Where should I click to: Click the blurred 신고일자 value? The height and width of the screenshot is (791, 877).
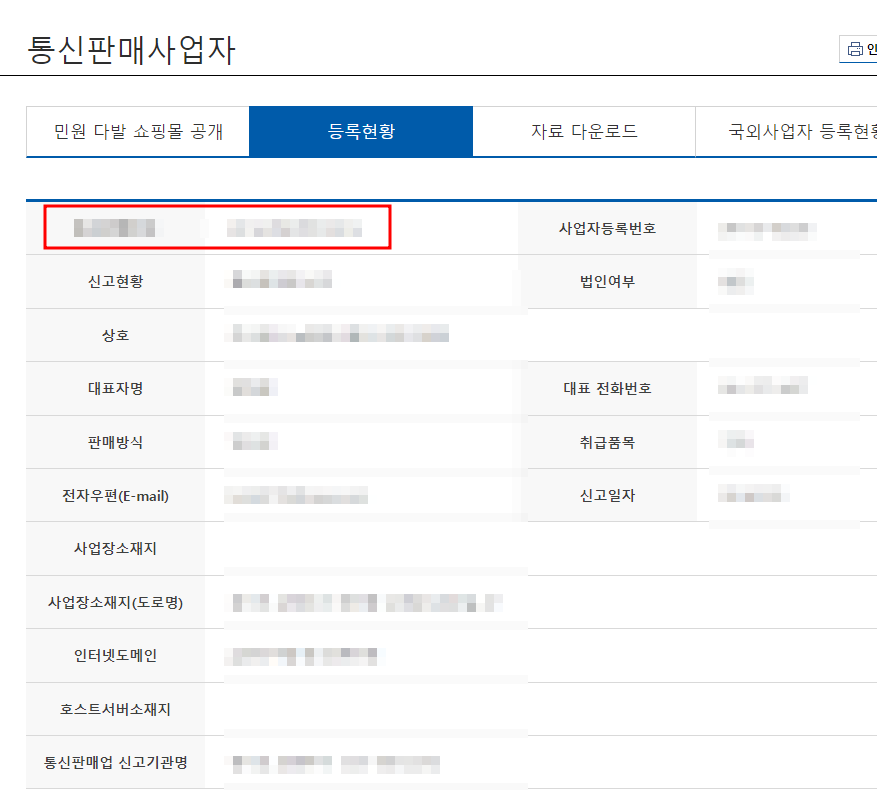(x=753, y=493)
